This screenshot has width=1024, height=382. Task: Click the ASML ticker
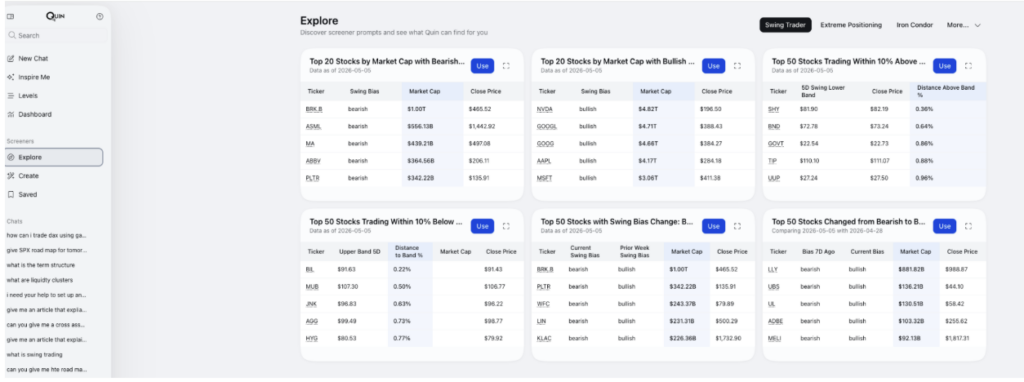click(x=313, y=126)
